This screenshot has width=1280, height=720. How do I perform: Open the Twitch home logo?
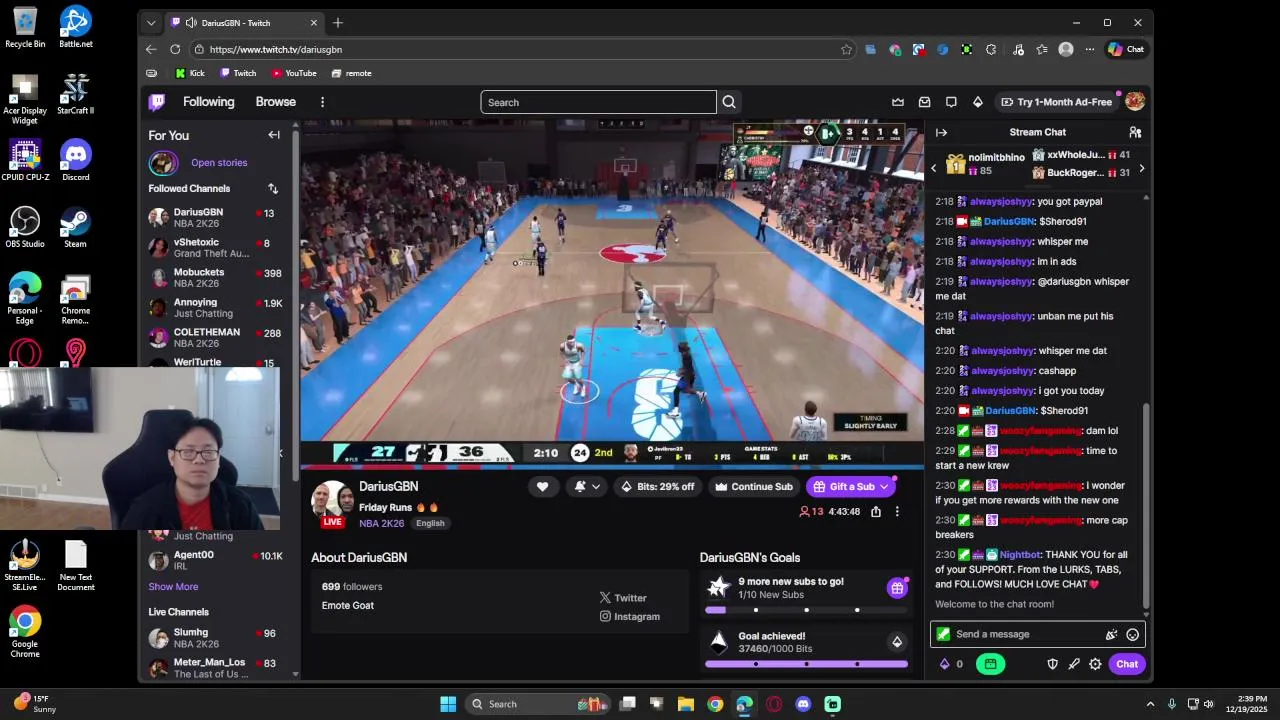coord(157,102)
